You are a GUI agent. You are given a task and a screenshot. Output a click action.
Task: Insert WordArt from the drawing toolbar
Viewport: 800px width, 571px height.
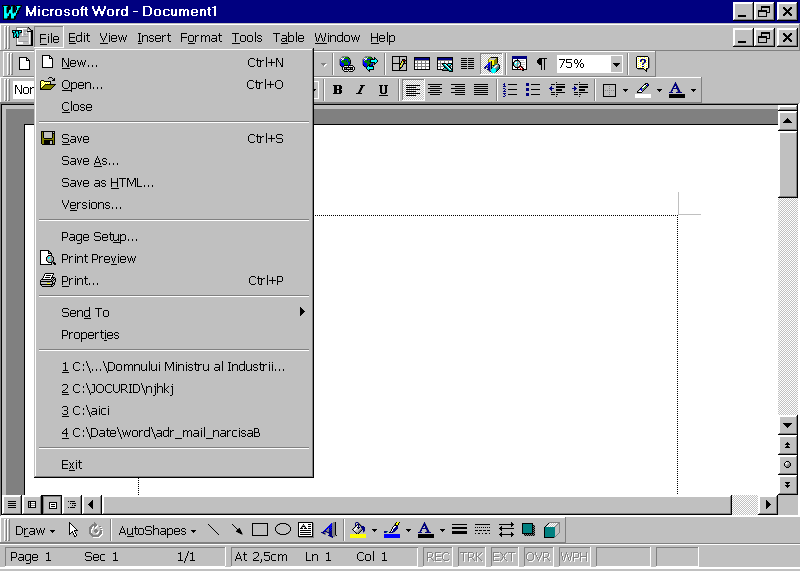point(329,530)
